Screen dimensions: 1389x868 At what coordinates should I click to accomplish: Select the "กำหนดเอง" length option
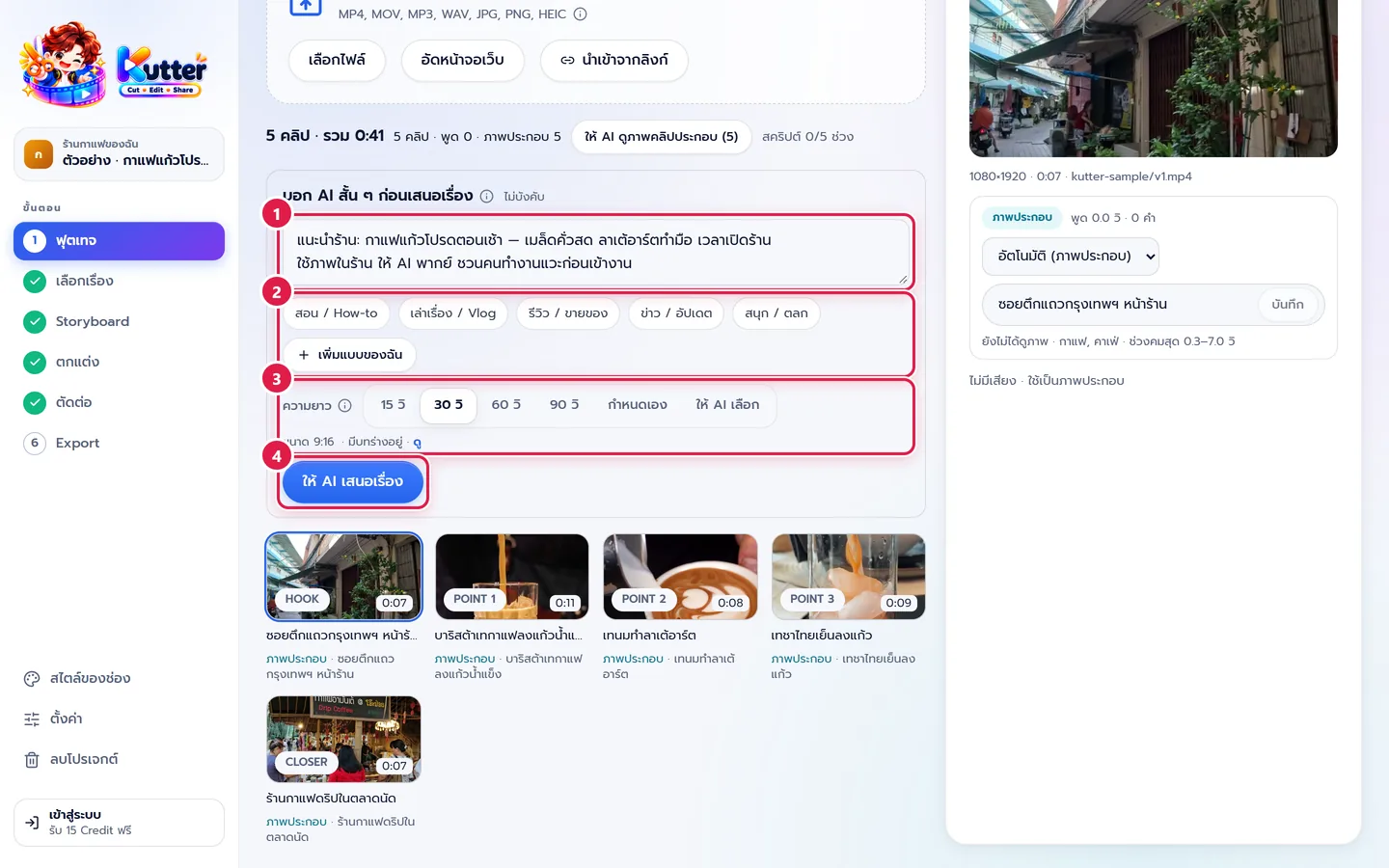click(638, 405)
